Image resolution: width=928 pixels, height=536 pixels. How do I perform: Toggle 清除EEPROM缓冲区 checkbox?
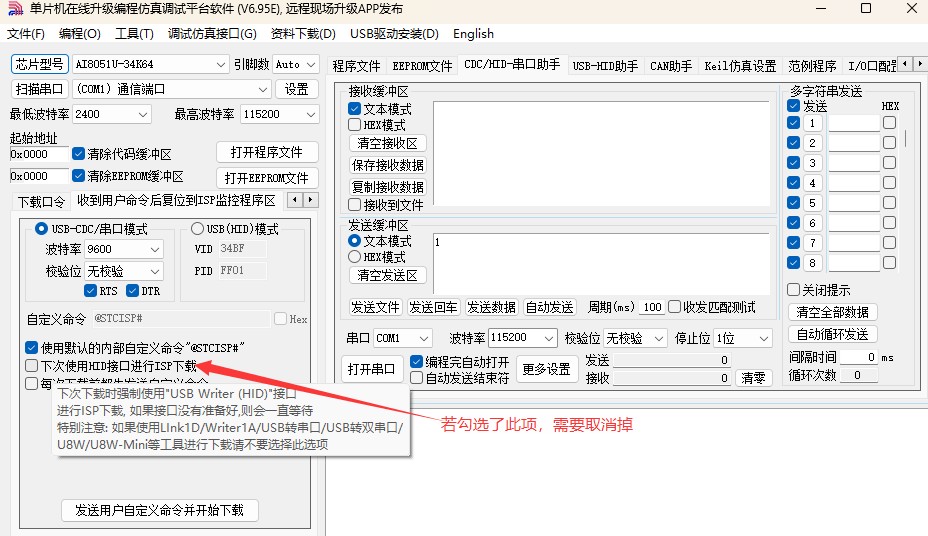pos(78,176)
